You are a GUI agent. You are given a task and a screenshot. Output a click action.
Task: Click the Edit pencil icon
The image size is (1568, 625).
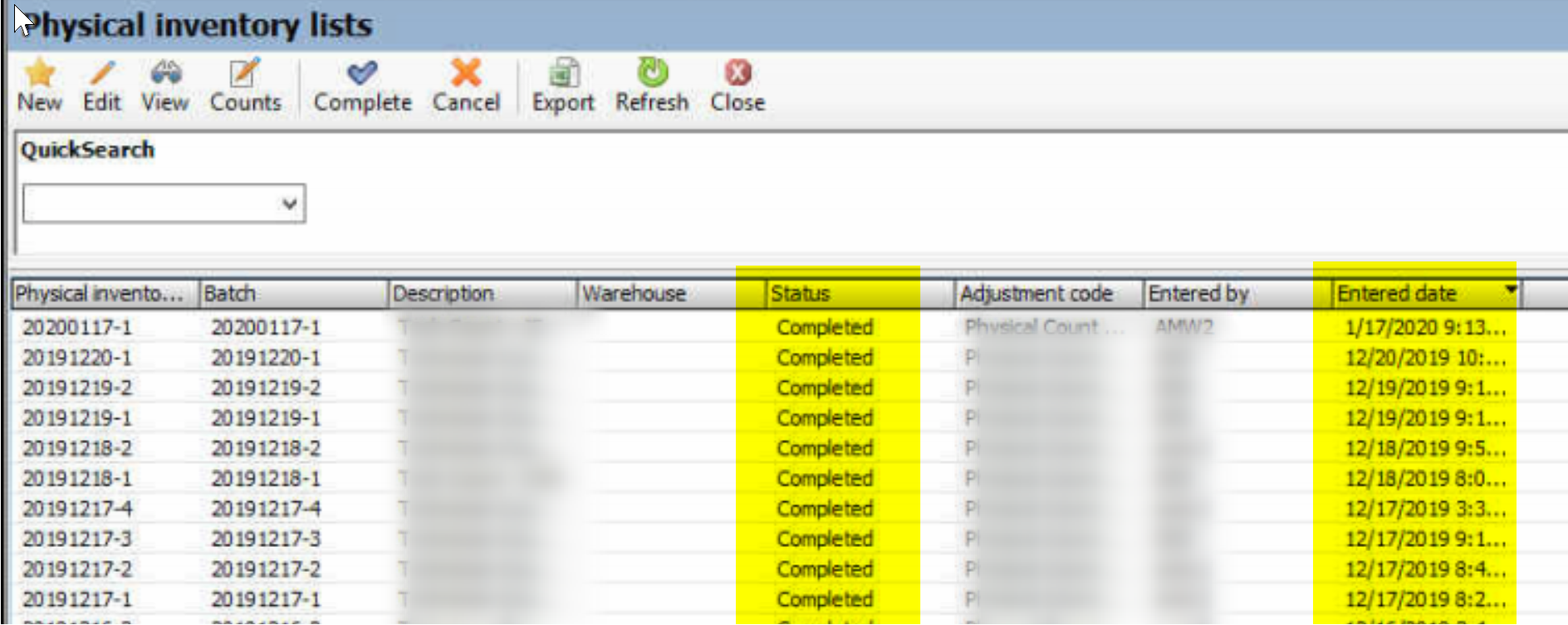click(102, 73)
